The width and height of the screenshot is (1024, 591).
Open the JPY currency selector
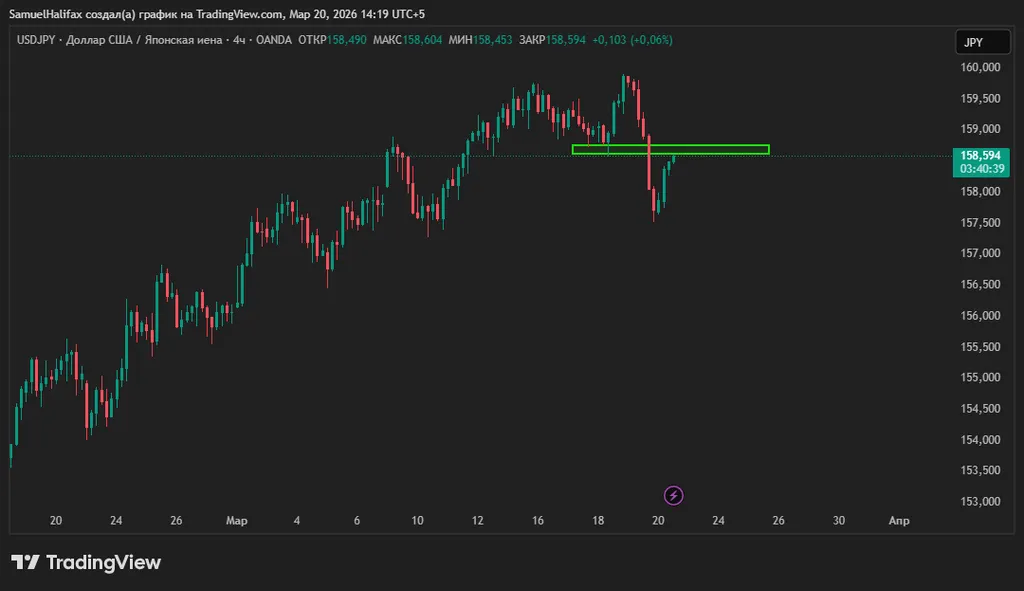pos(973,42)
